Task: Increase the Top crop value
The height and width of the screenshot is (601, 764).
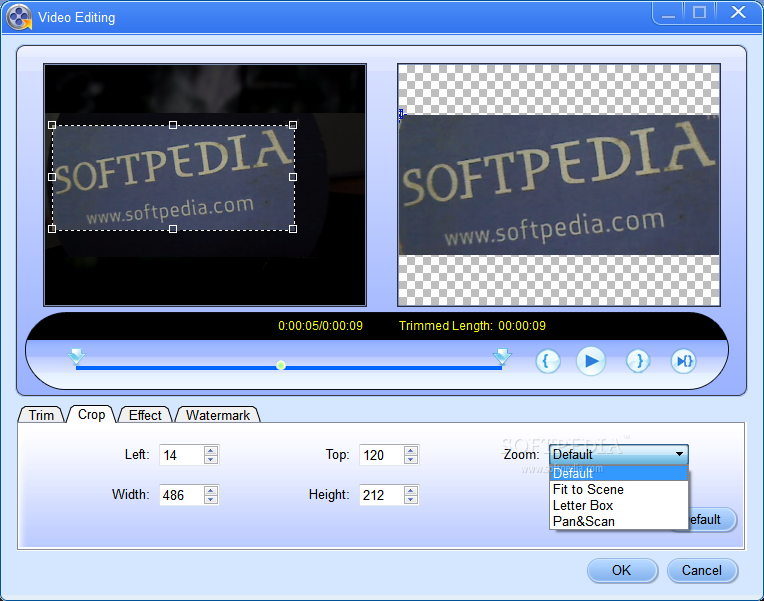Action: pyautogui.click(x=411, y=450)
